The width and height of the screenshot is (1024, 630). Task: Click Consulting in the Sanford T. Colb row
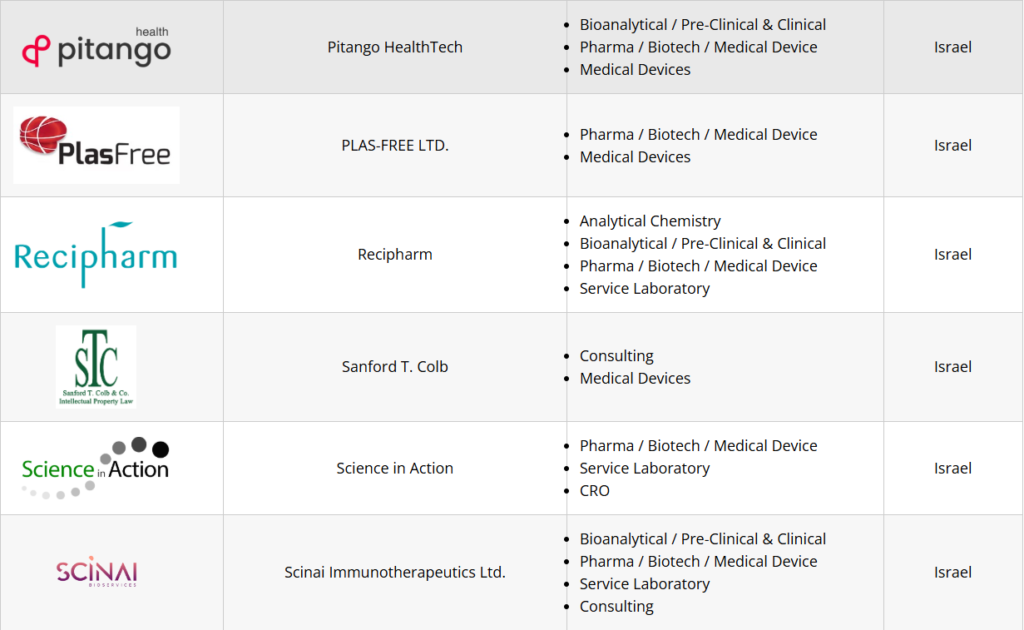616,356
